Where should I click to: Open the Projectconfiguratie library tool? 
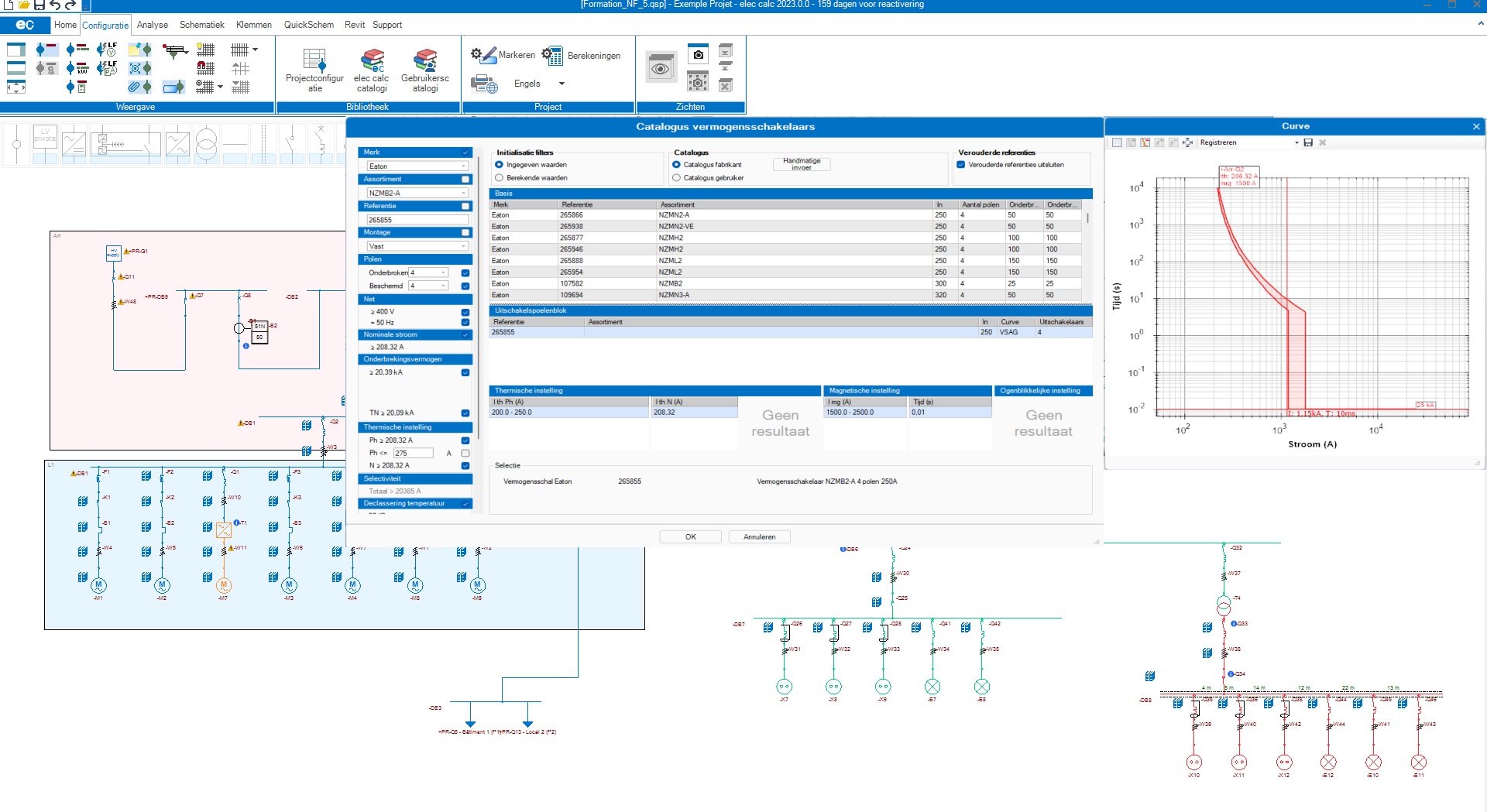tap(314, 70)
